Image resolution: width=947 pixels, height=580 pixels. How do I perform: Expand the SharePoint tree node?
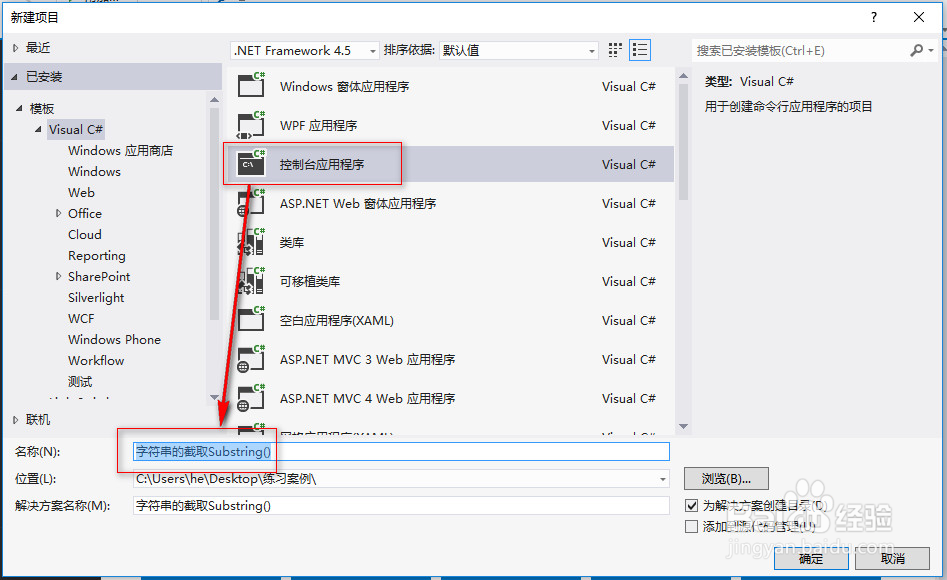(59, 276)
